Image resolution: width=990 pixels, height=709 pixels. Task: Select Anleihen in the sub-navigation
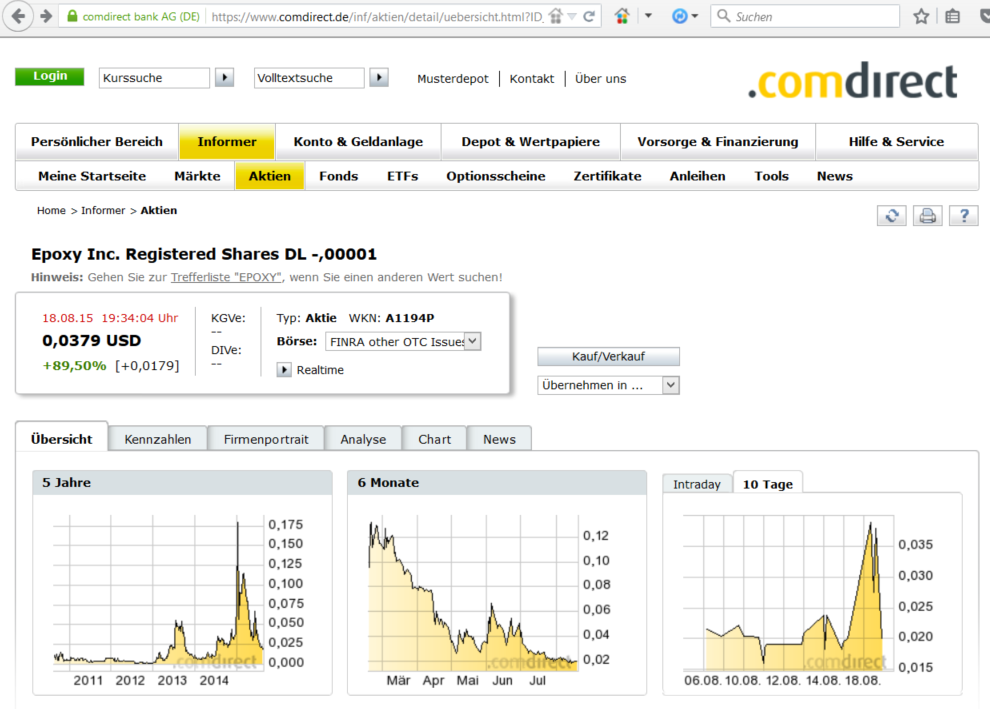coord(698,176)
